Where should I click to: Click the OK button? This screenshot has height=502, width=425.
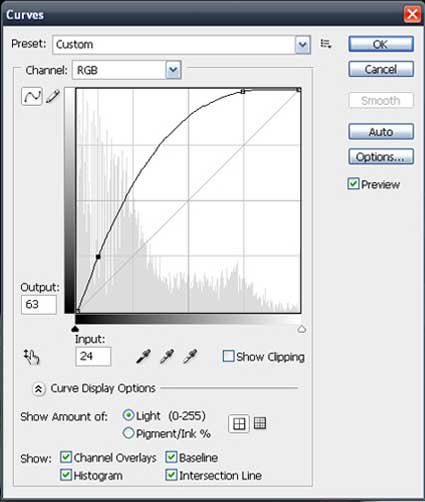point(381,44)
